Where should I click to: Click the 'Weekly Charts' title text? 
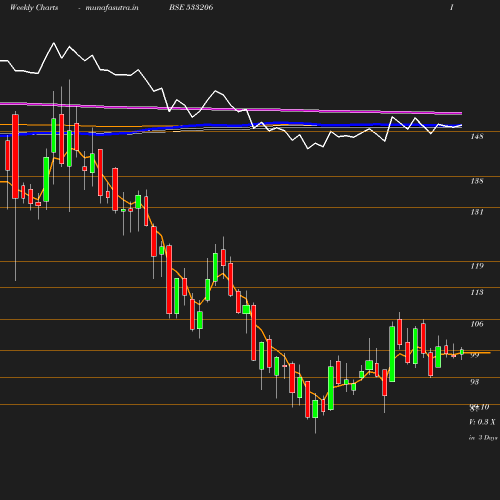pos(34,8)
